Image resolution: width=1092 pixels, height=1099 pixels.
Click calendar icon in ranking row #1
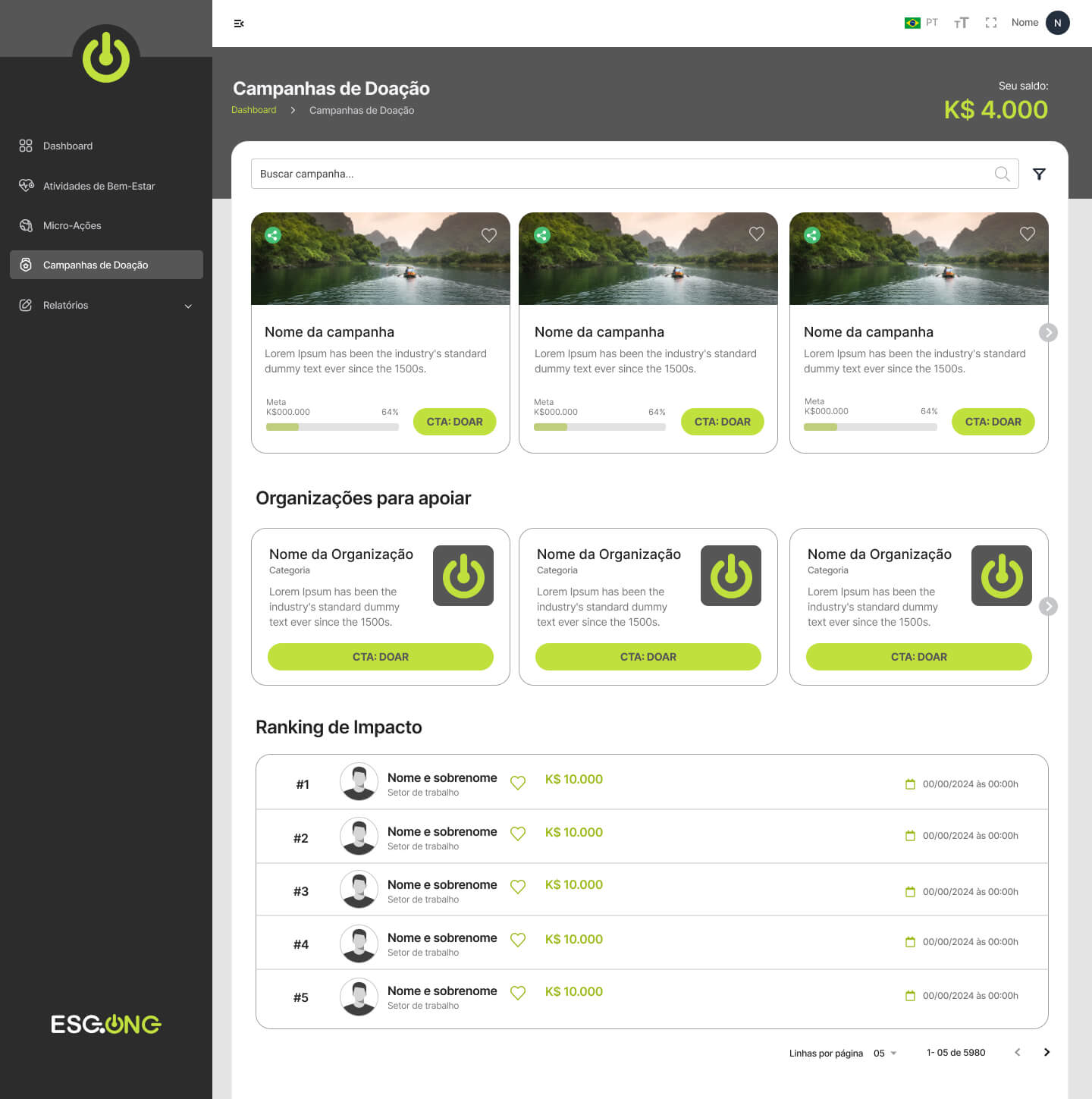(x=910, y=784)
